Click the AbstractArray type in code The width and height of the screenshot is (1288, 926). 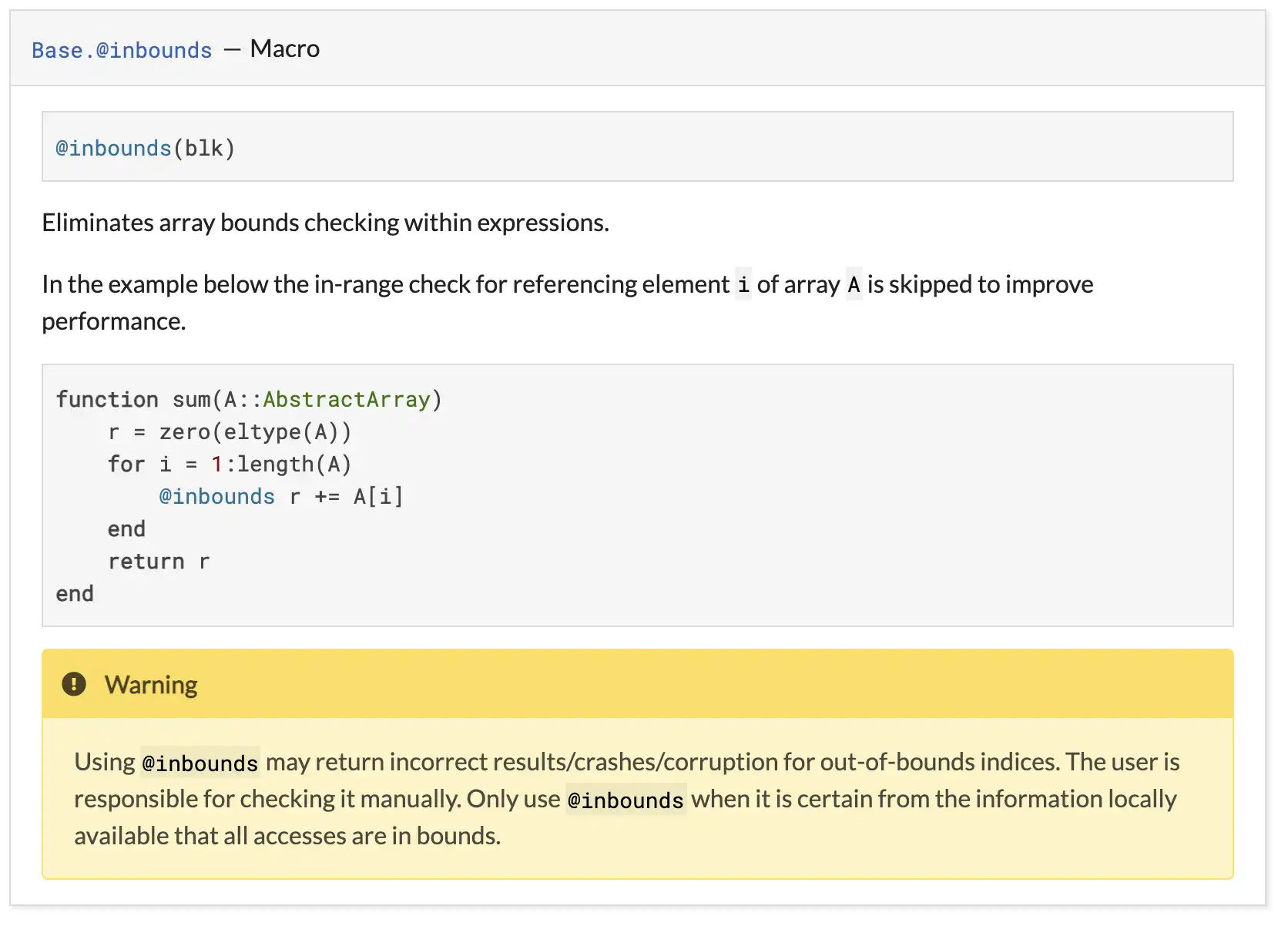coord(347,399)
